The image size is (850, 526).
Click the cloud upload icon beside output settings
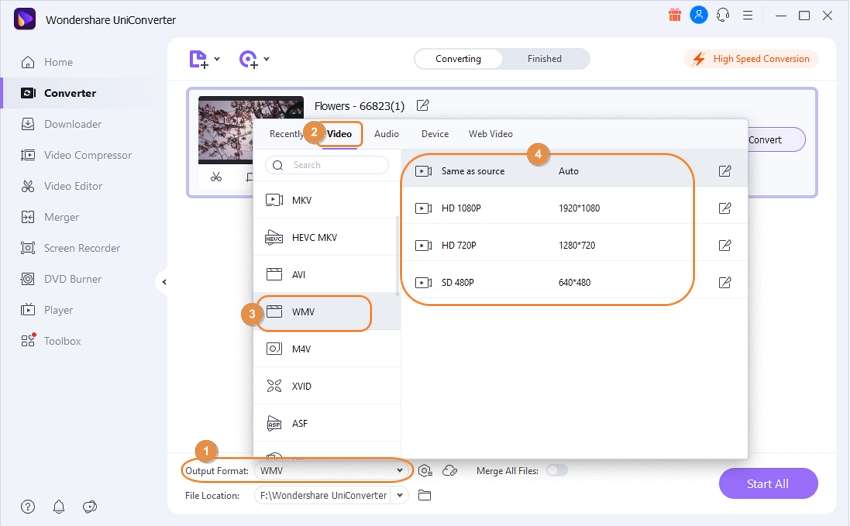450,471
